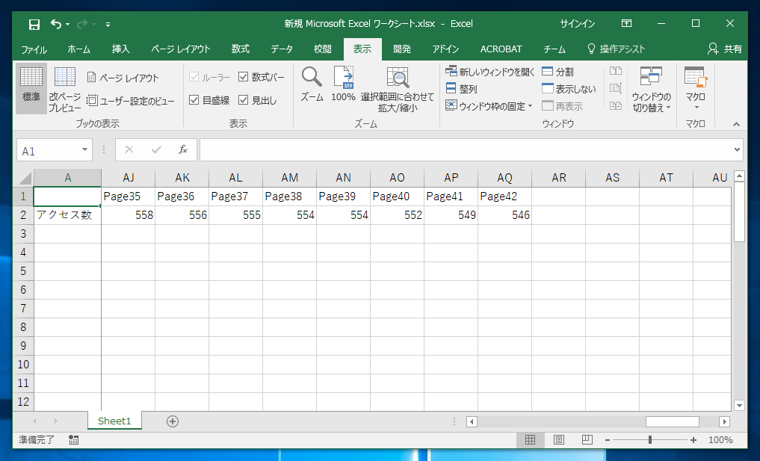
Task: Toggle the Gridlines (目盛線) checkbox
Action: pos(194,100)
